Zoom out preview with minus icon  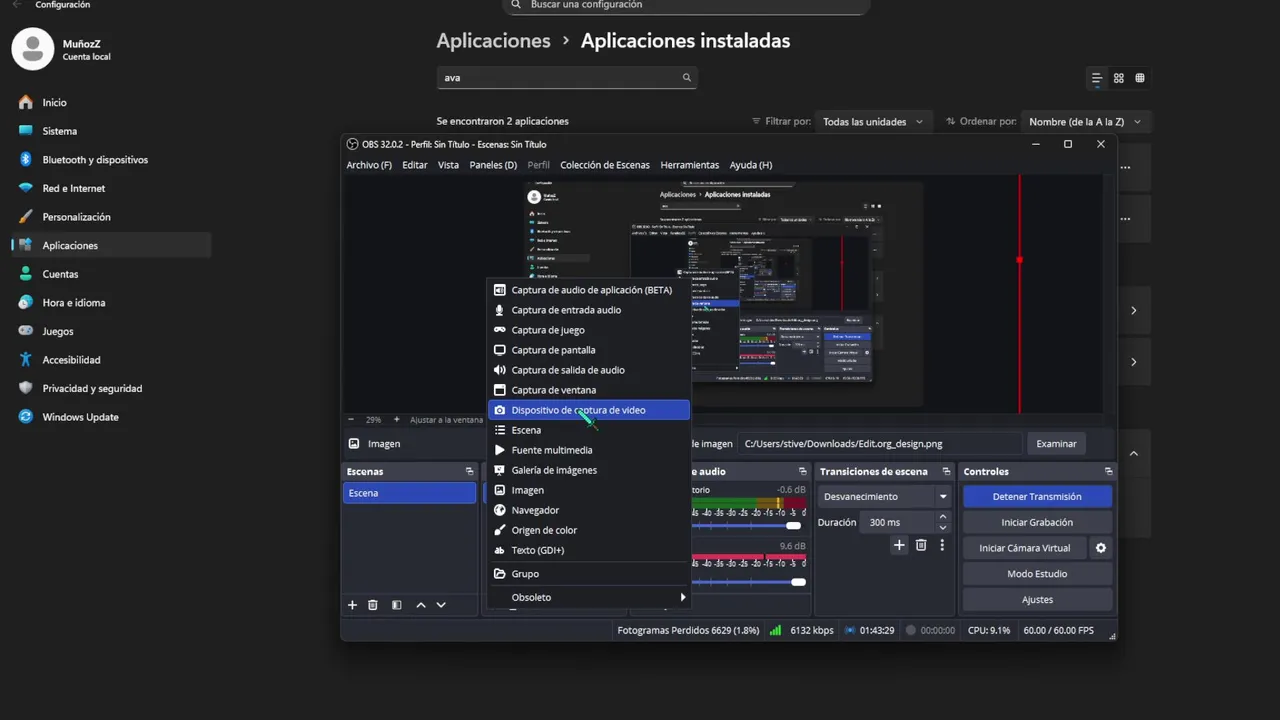coord(351,420)
